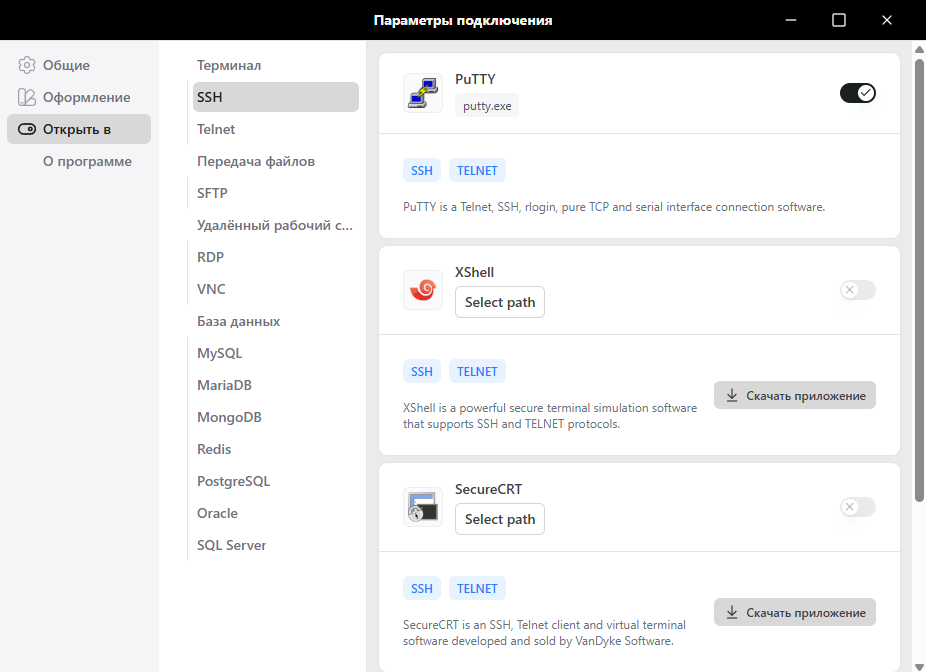Click the SSH tag in XShell card
This screenshot has height=672, width=926.
pos(422,371)
